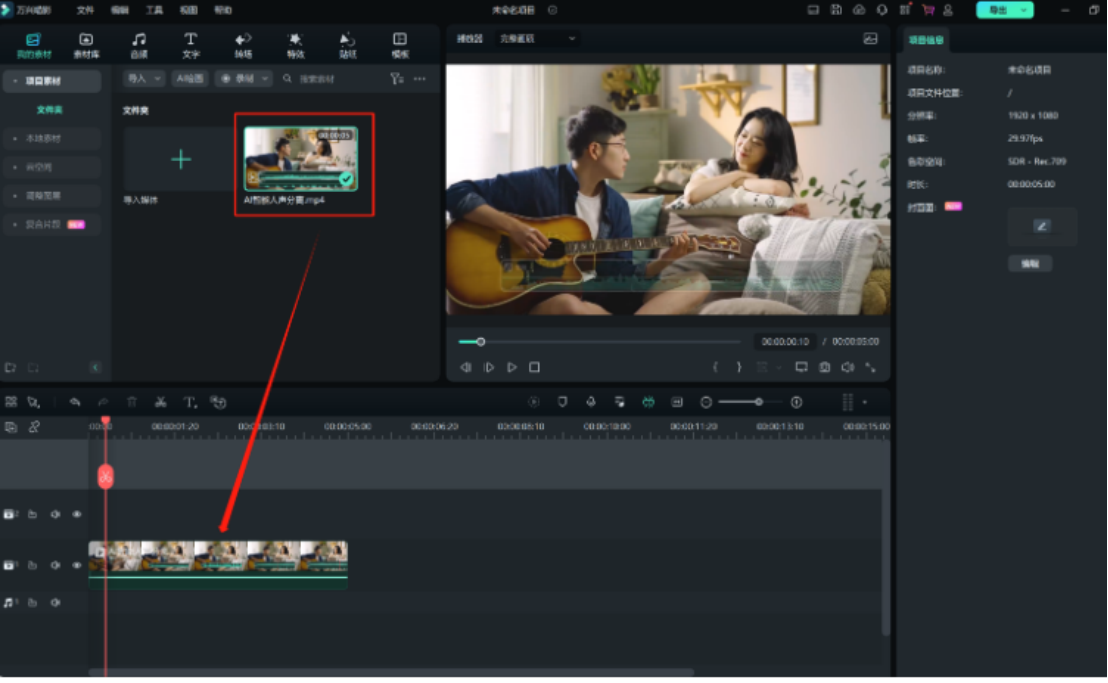Screen dimensions: 1108x683
Task: Click the filter icon in media panel
Action: [396, 78]
